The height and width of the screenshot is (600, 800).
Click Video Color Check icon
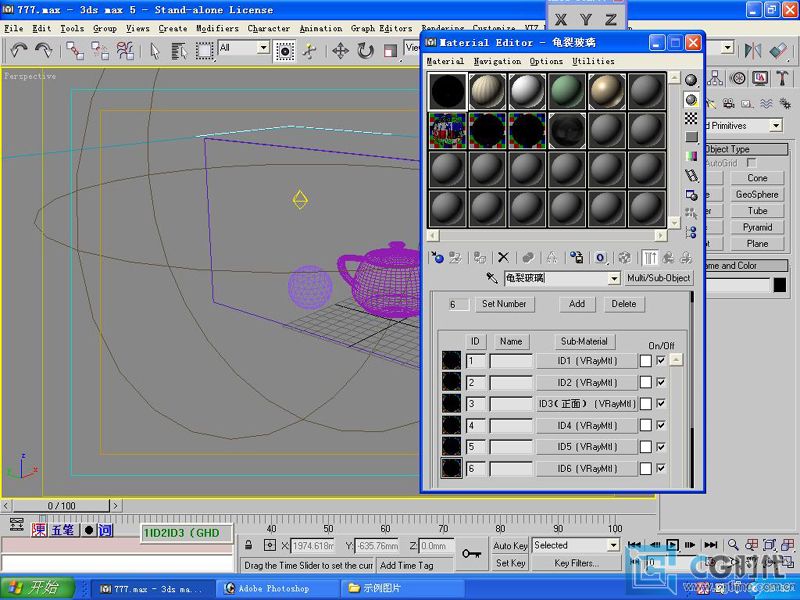(x=691, y=156)
